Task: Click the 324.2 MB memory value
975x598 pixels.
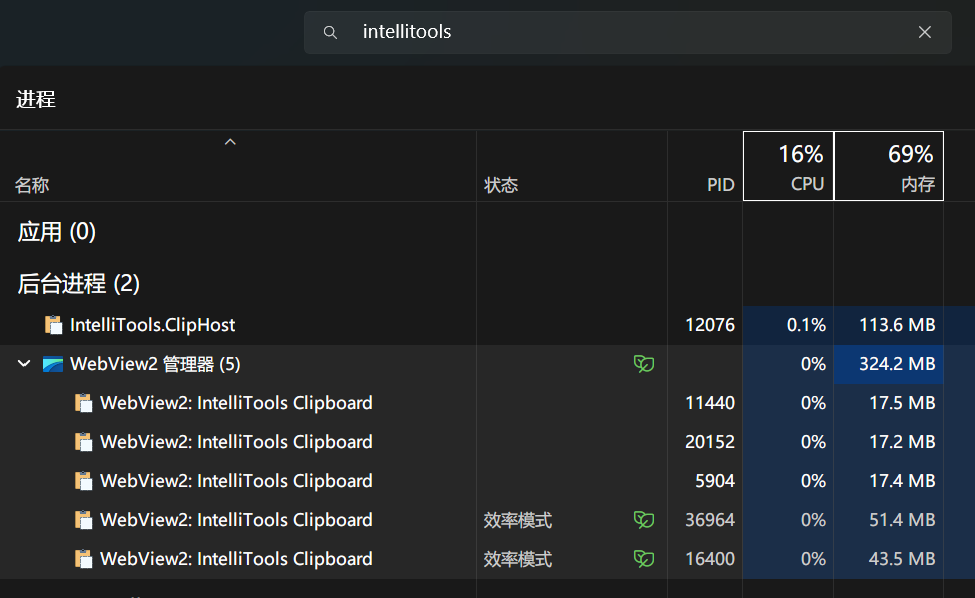Action: pyautogui.click(x=897, y=364)
